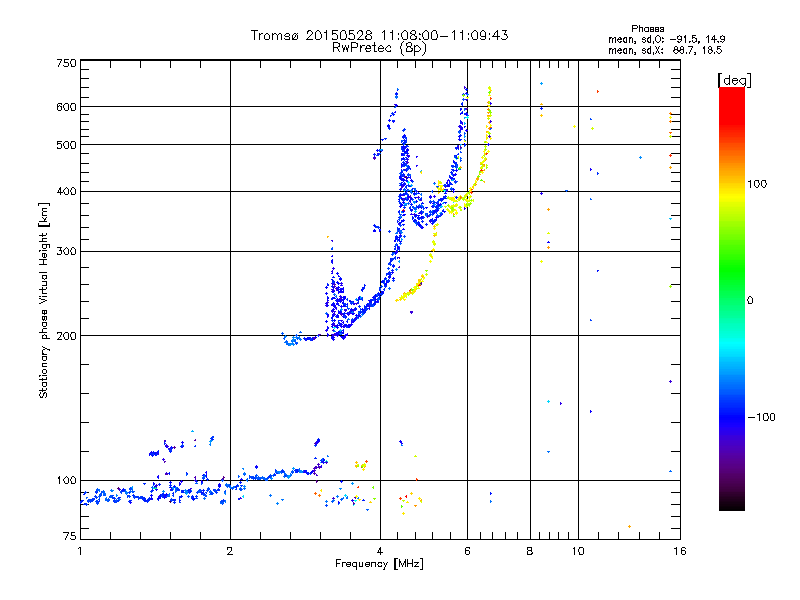Click the 'mean, sd,X: 88.7, 18.5' text
Viewport: 800px width, 600px height.
click(665, 50)
